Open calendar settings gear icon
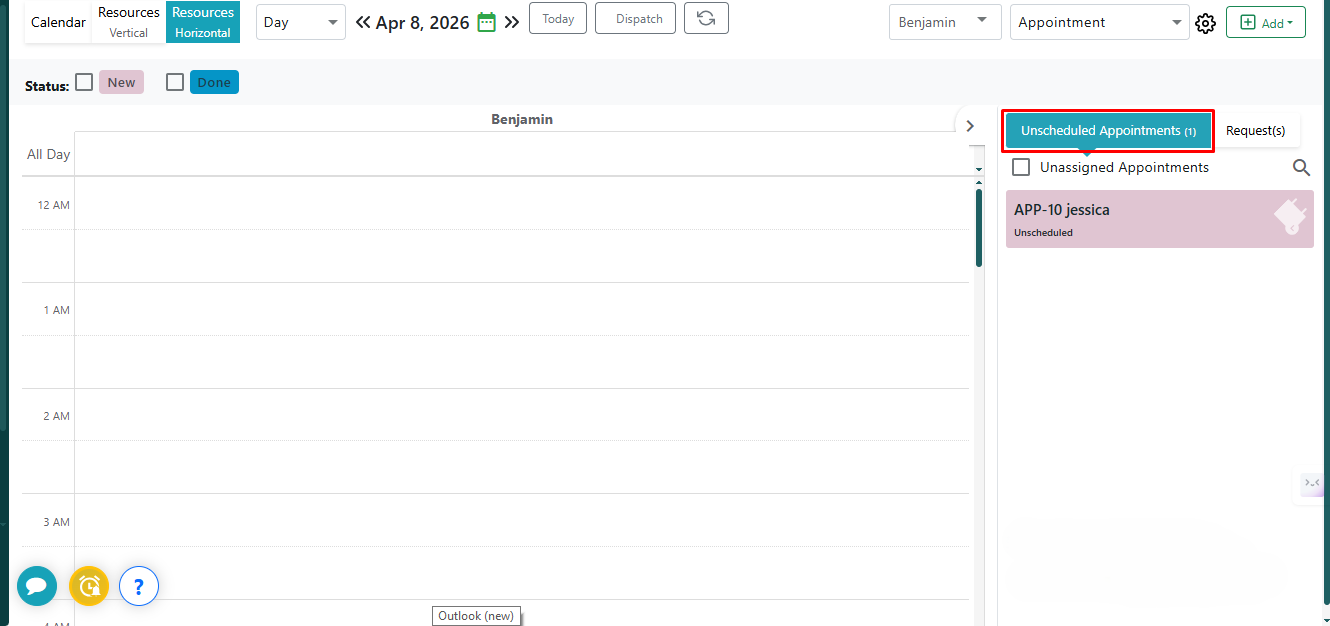1330x626 pixels. click(1205, 23)
